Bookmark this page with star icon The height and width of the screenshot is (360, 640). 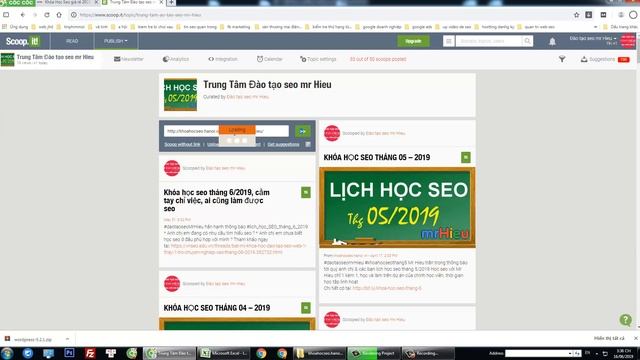coord(576,15)
